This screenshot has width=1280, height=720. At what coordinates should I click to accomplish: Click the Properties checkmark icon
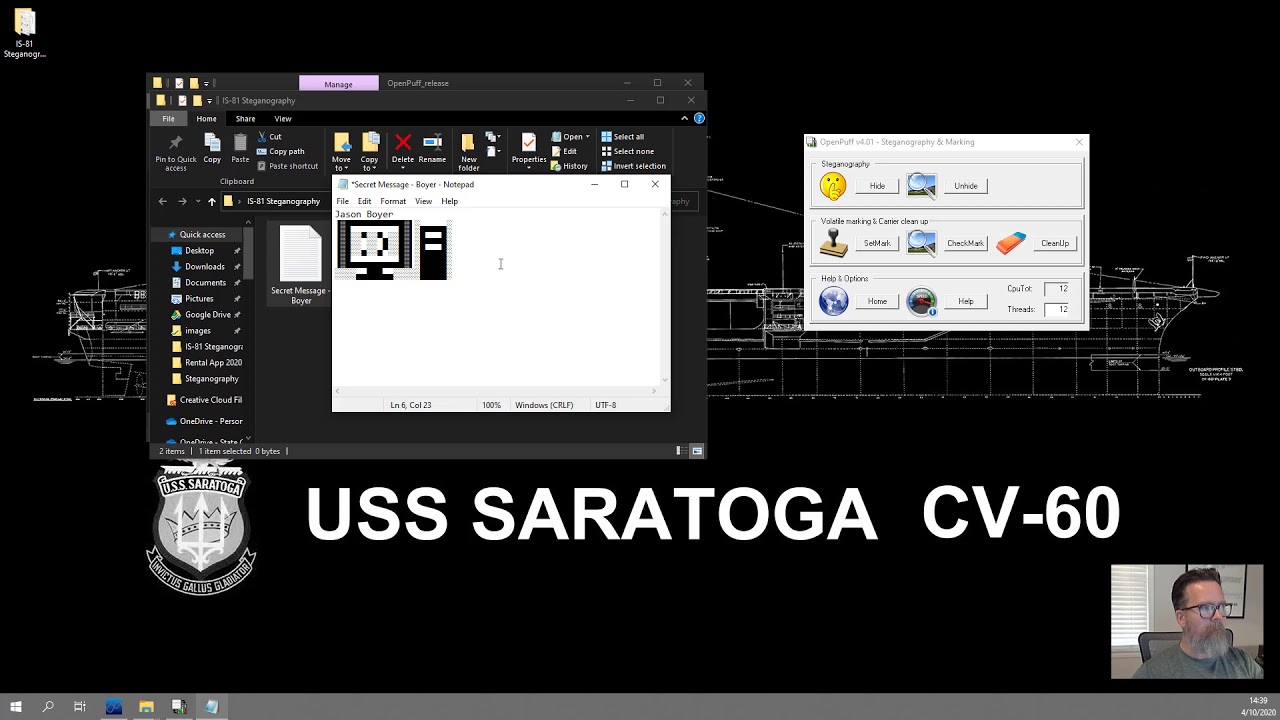pos(529,143)
